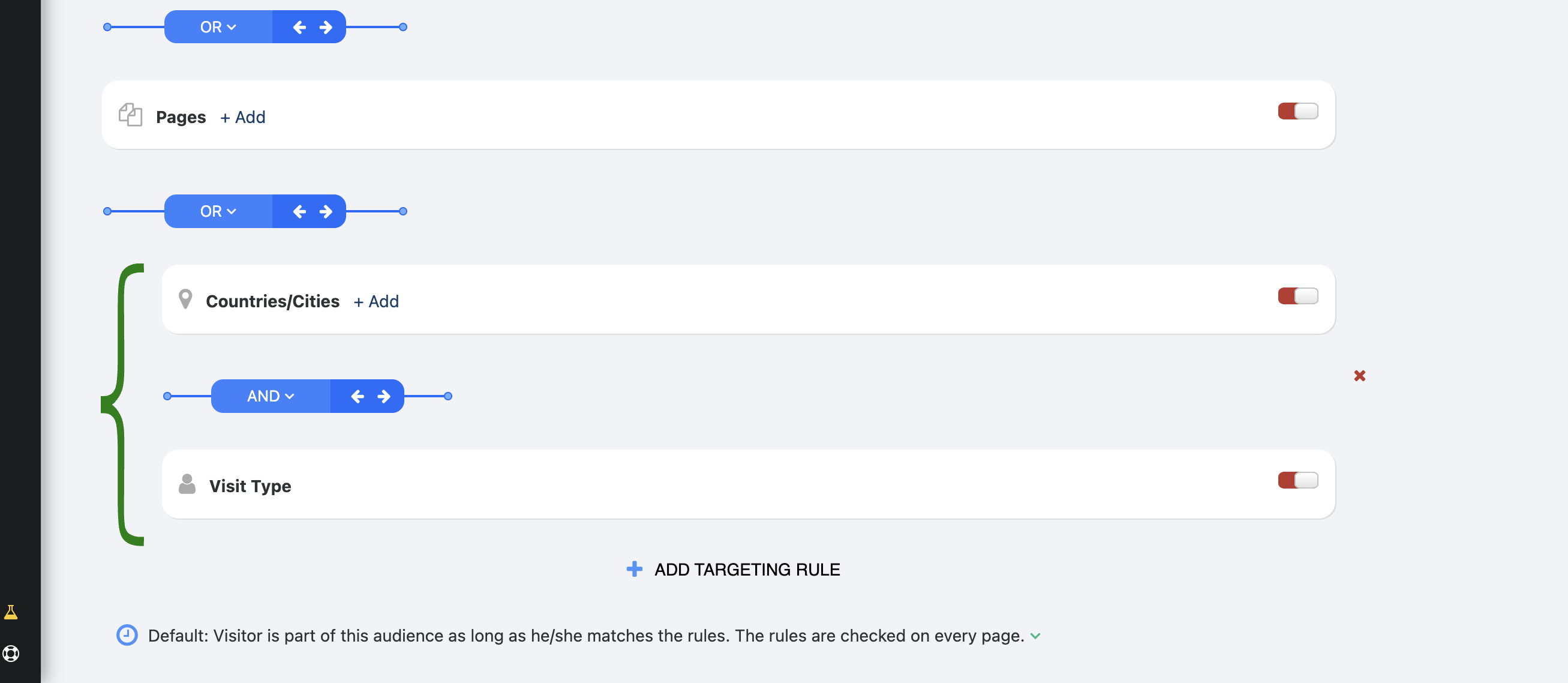
Task: Open the OR operator dropdown above Pages
Action: (218, 27)
